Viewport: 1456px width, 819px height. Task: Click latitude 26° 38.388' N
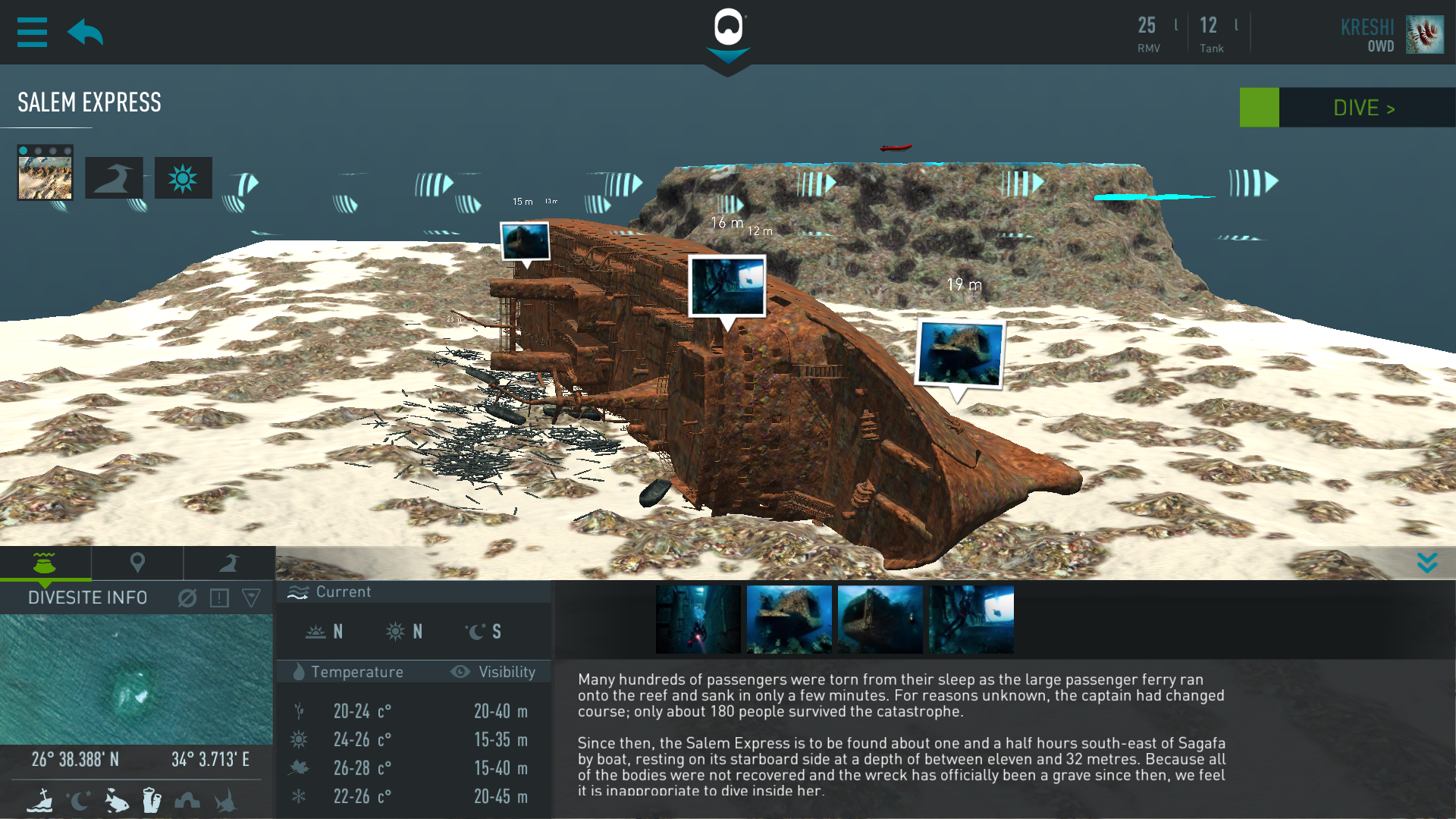click(x=75, y=760)
